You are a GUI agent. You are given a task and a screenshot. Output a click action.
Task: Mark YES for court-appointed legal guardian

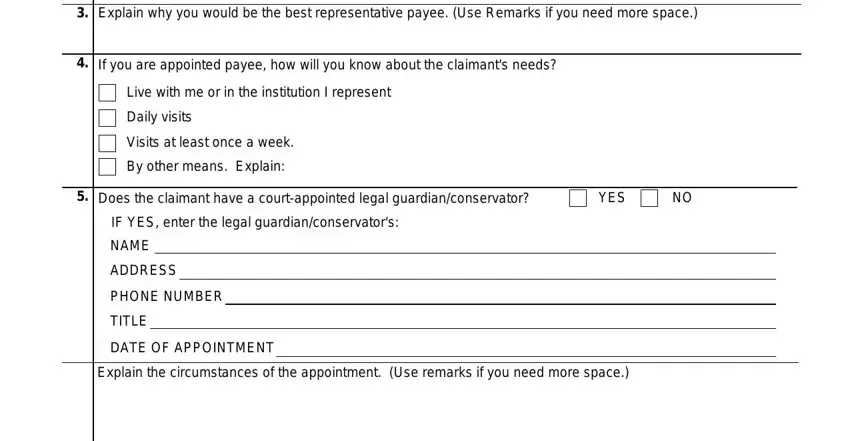click(x=578, y=198)
